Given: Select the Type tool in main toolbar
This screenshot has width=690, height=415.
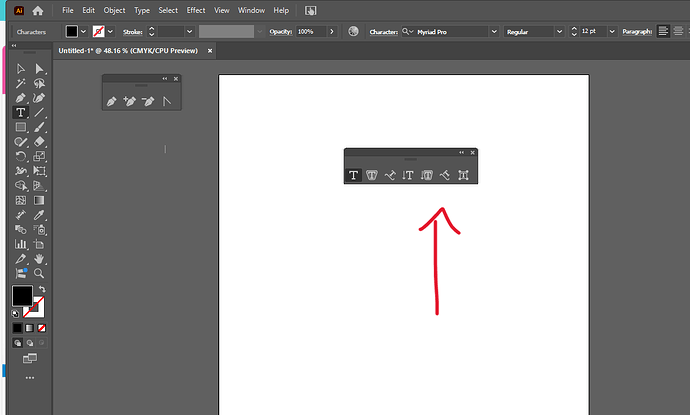Looking at the screenshot, I should (20, 112).
